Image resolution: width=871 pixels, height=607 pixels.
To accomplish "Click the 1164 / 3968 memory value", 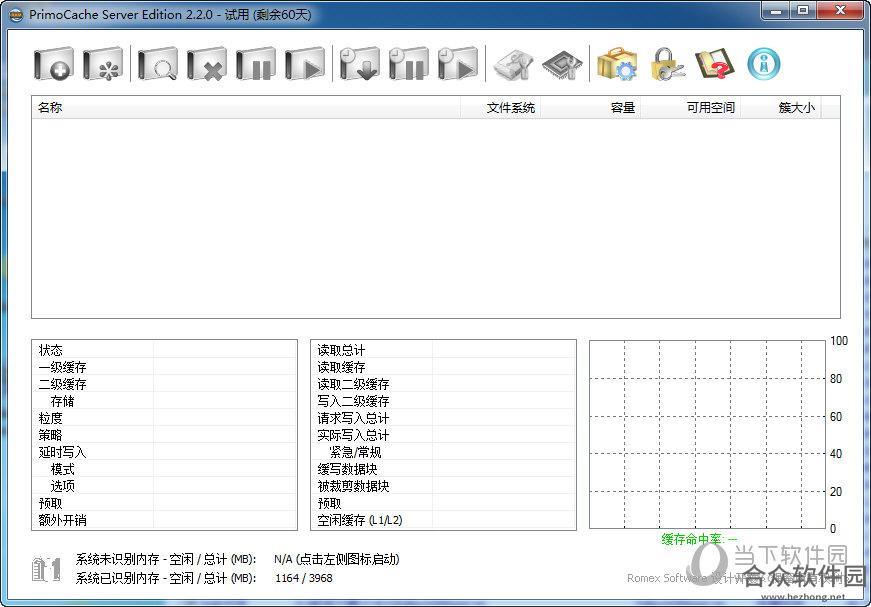I will click(x=303, y=578).
